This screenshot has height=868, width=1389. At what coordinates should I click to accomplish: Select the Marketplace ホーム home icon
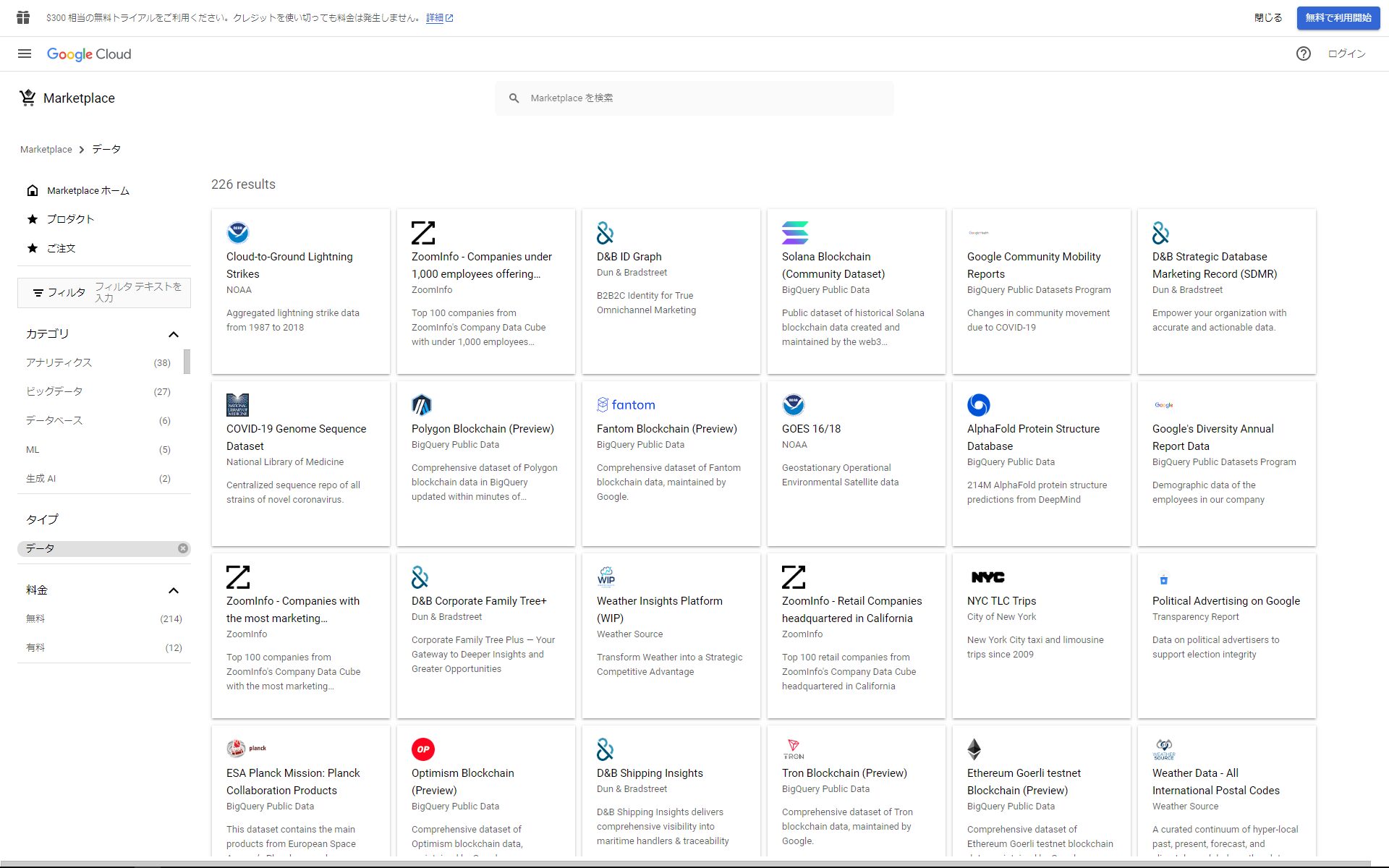[33, 190]
